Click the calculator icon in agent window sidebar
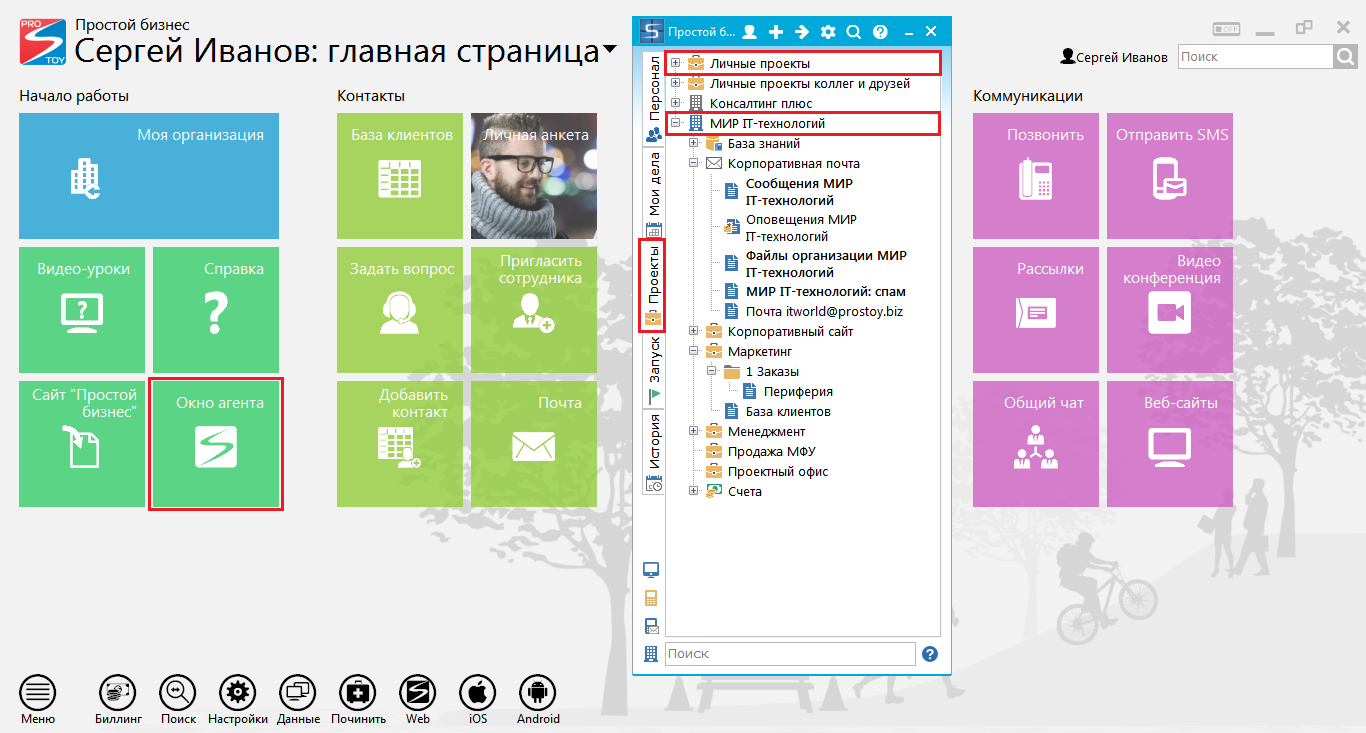The width and height of the screenshot is (1366, 733). pos(651,598)
